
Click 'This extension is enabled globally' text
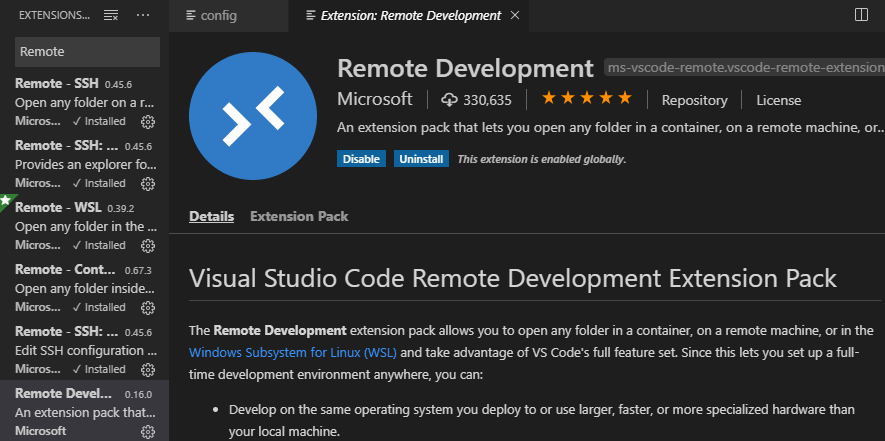pos(541,159)
